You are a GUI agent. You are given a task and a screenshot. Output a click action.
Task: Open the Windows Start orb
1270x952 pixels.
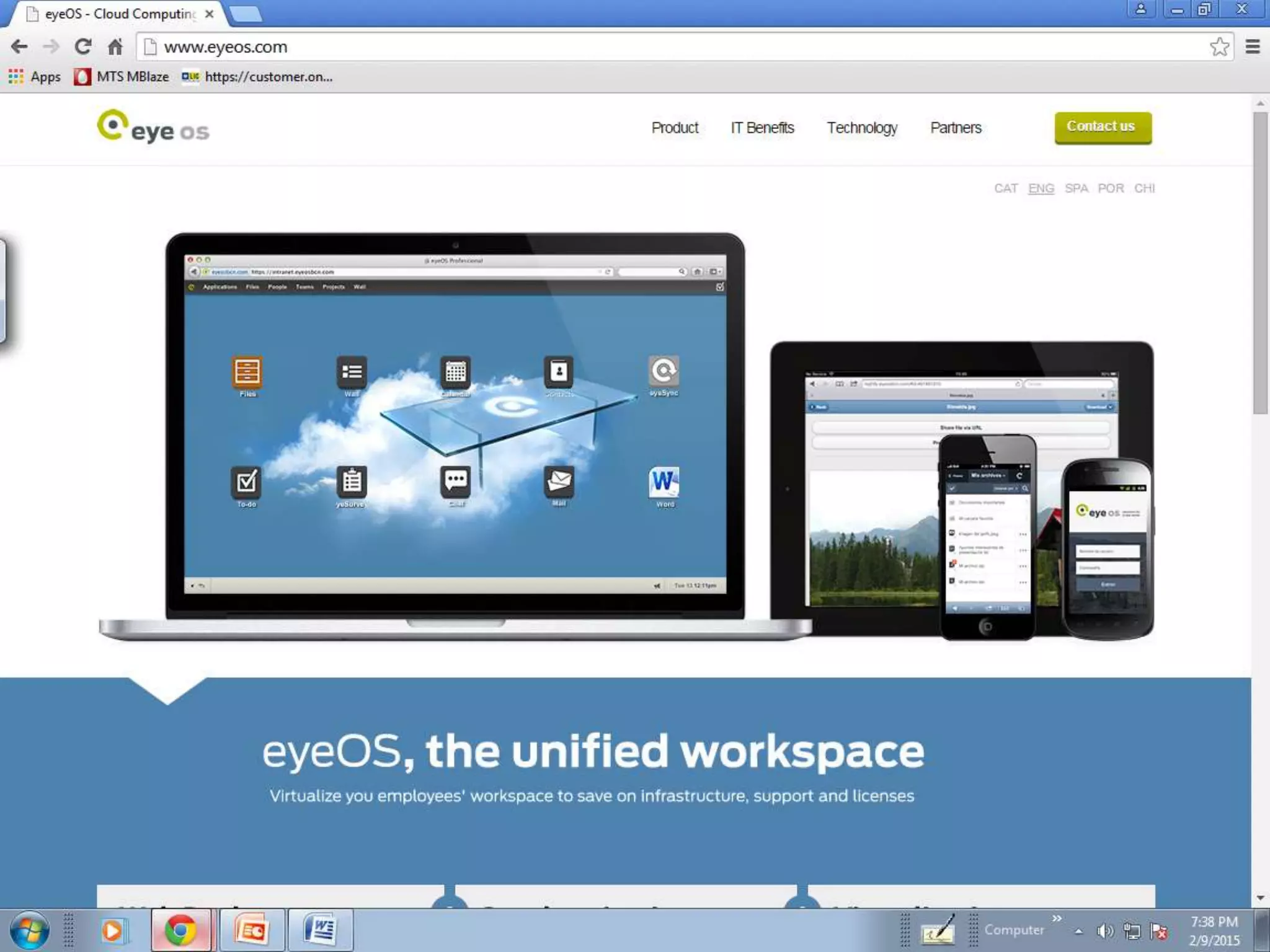coord(29,930)
